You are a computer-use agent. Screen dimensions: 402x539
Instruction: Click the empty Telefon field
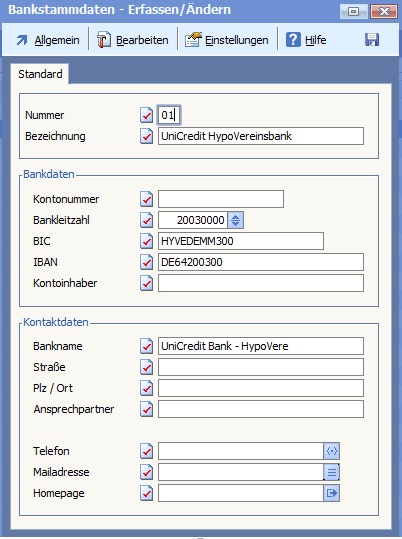tap(240, 451)
